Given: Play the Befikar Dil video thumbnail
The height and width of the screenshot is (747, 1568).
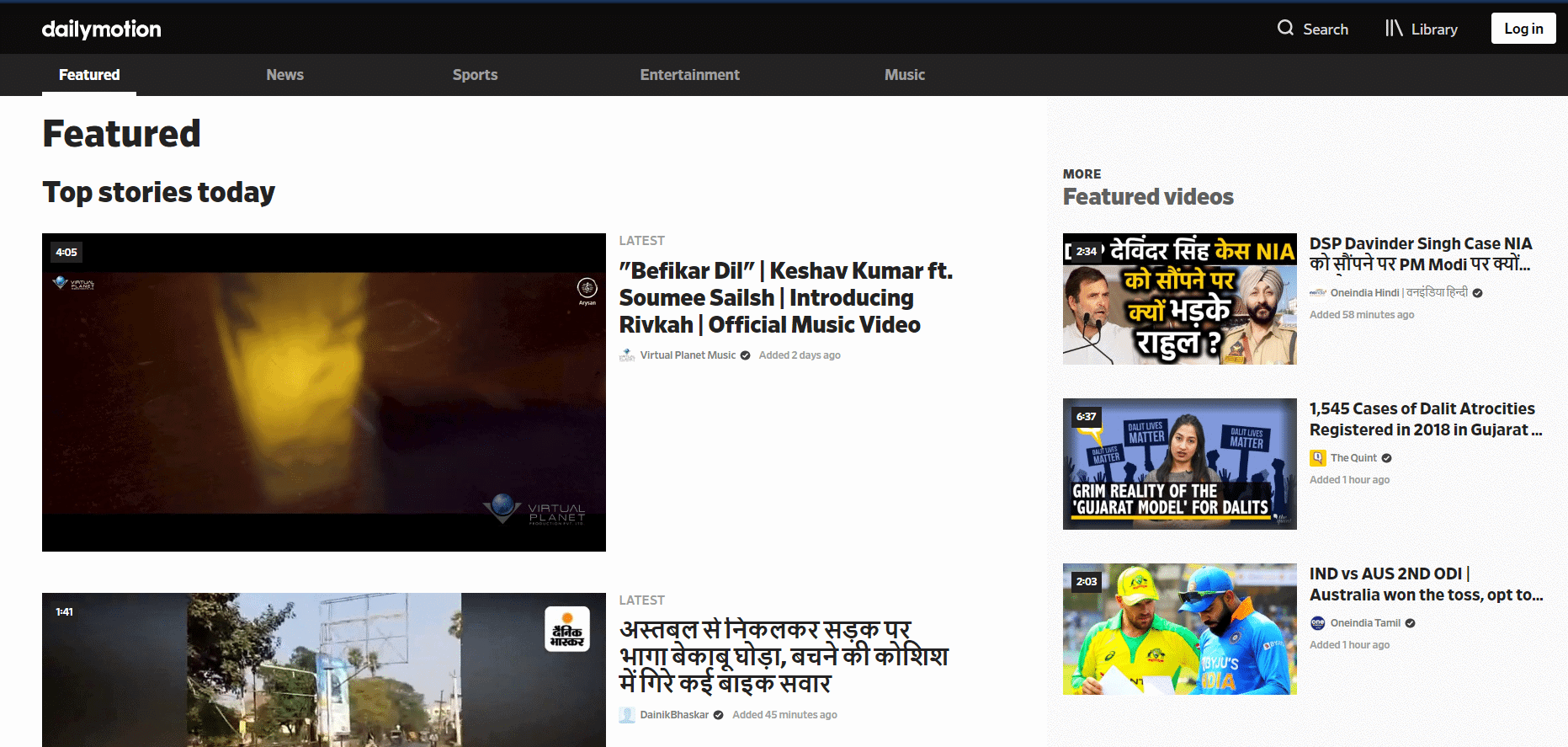Looking at the screenshot, I should coord(324,392).
